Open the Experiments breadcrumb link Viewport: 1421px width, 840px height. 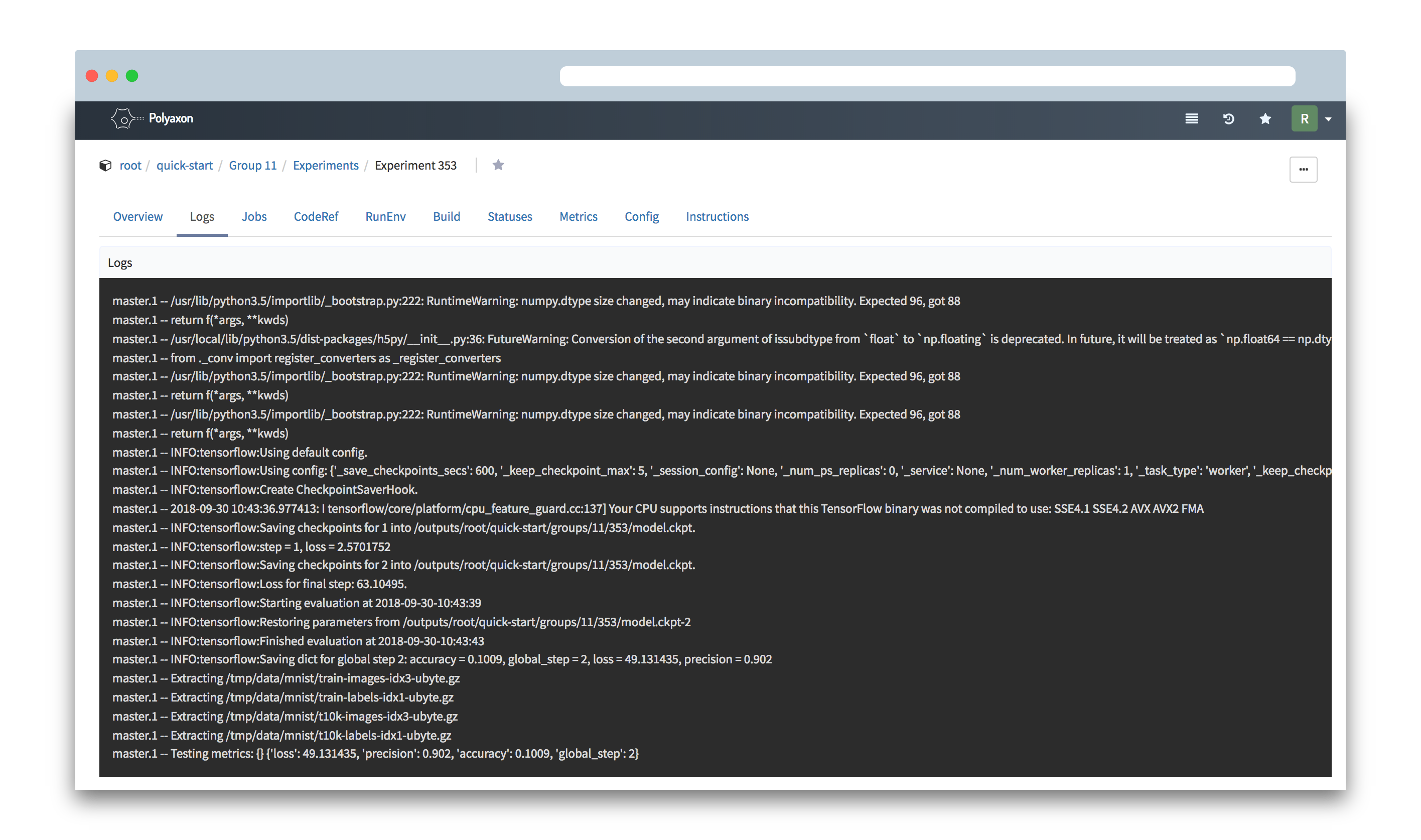pyautogui.click(x=326, y=165)
